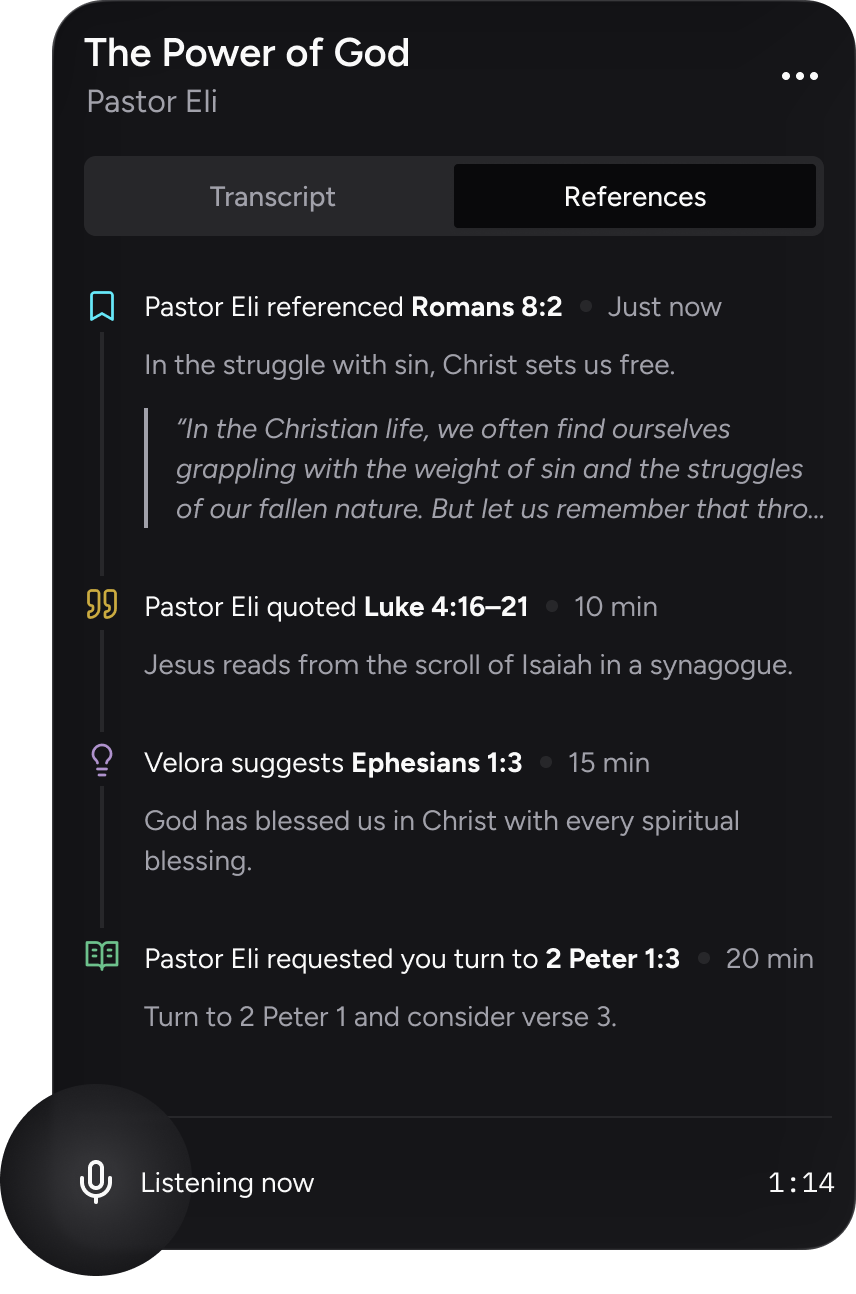
Task: Click the lightbulb suggestion icon for Ephesians
Action: click(102, 762)
